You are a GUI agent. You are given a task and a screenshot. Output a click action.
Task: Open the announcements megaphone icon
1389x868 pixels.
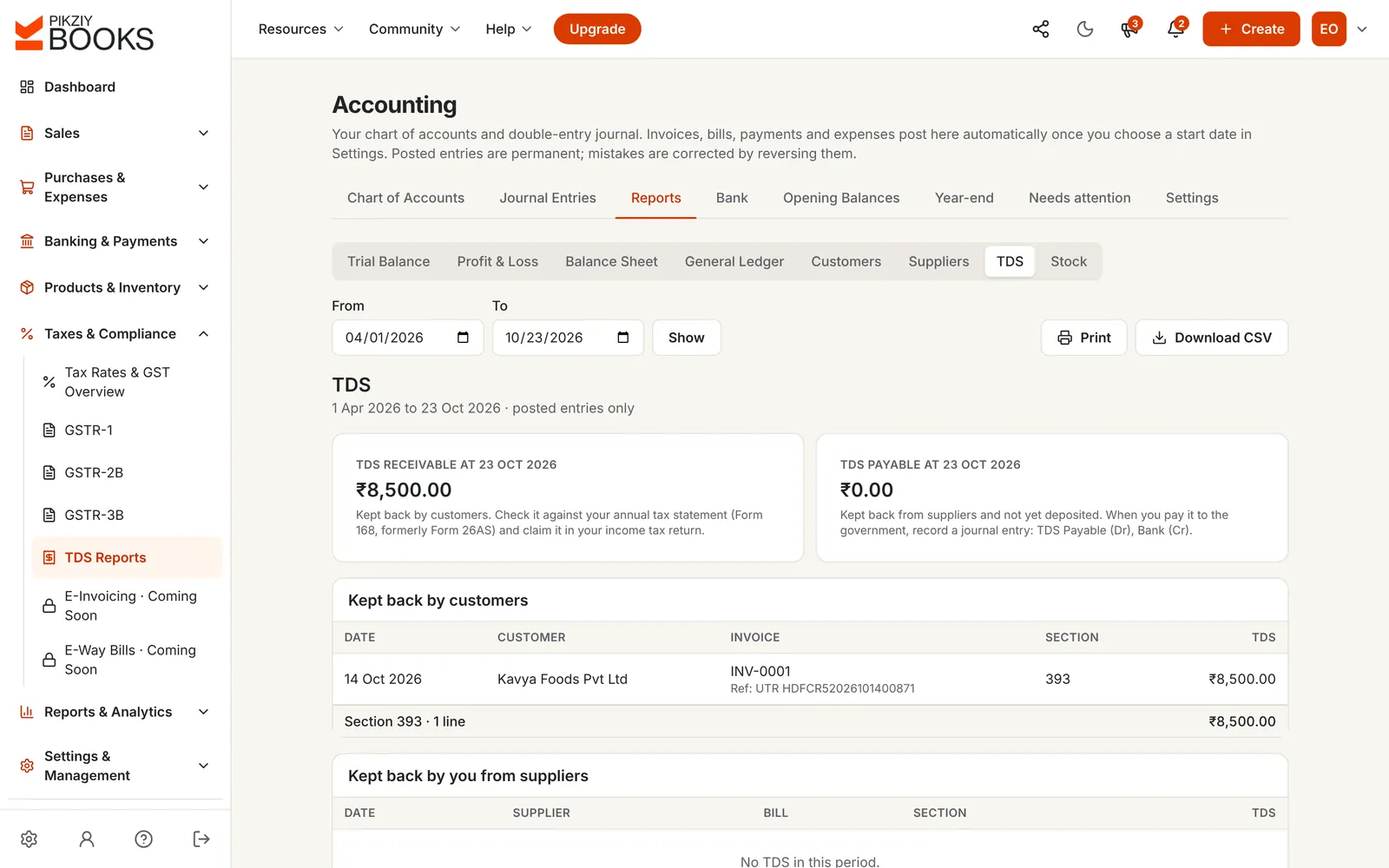coord(1129,29)
